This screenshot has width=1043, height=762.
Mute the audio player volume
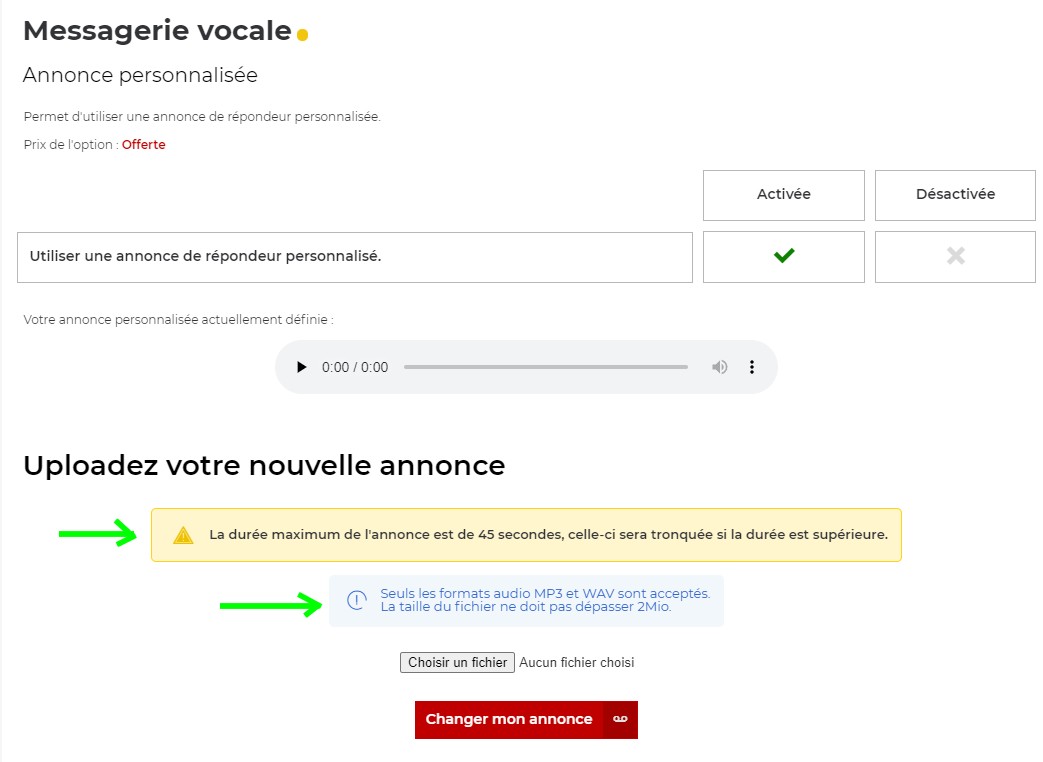click(719, 368)
